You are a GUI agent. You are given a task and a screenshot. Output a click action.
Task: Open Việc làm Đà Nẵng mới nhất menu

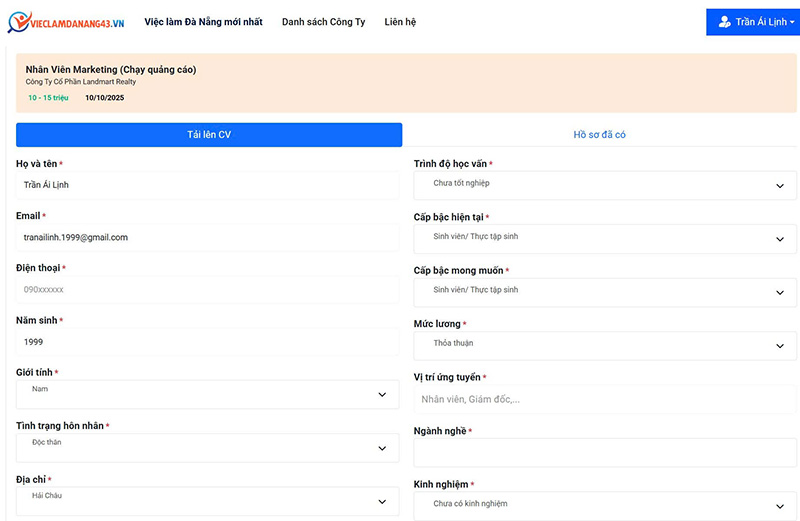coord(203,22)
